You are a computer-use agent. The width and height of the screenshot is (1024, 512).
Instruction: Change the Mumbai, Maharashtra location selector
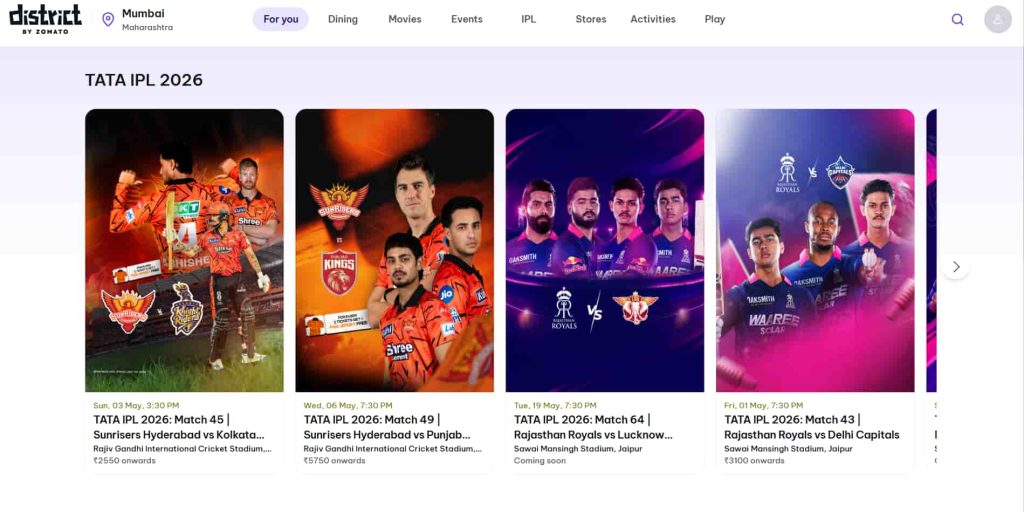click(138, 20)
